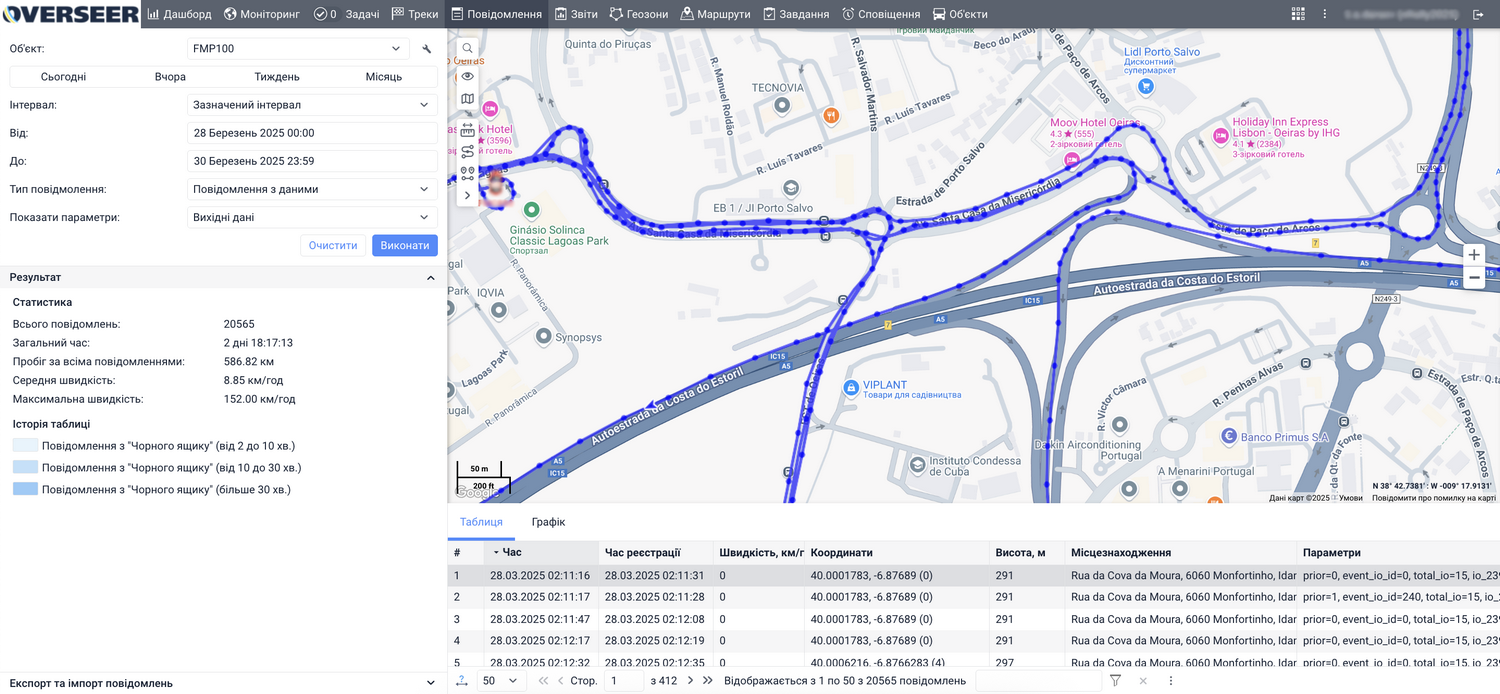The height and width of the screenshot is (694, 1500).
Task: Click the До date field
Action: point(312,161)
